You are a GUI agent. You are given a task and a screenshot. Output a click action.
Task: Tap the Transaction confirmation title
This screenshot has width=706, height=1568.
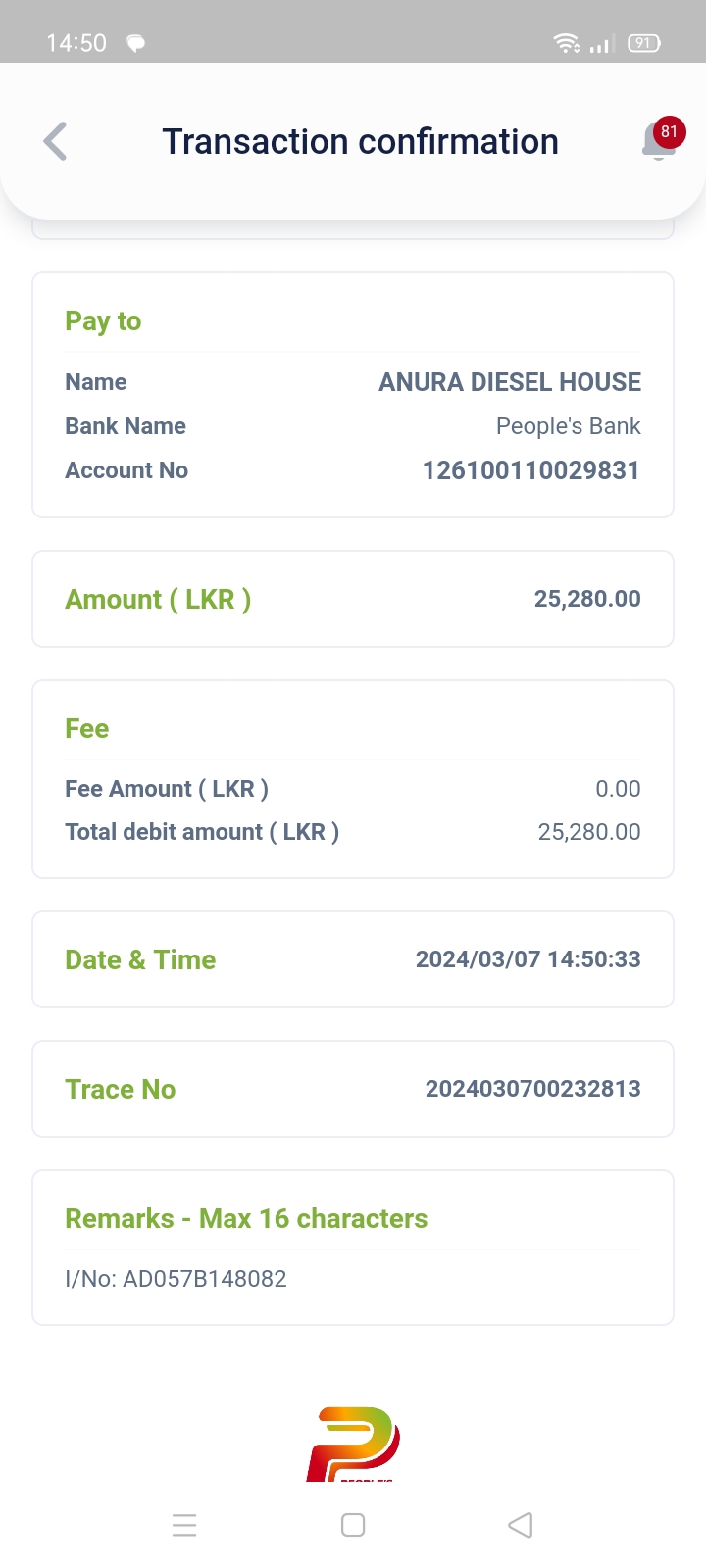[x=360, y=141]
